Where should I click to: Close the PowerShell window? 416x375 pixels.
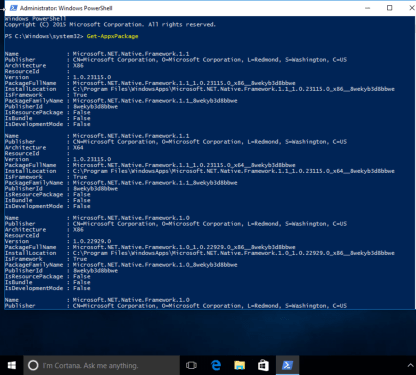412,8
